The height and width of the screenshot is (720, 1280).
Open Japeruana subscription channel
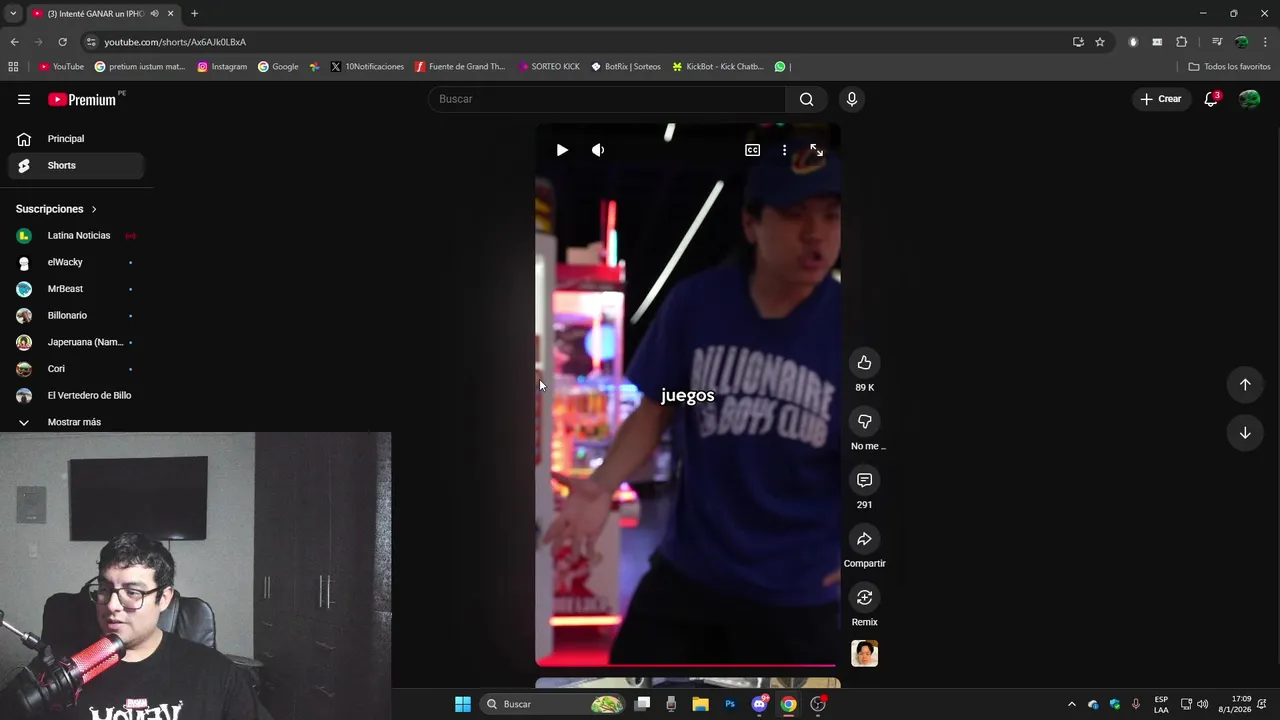pyautogui.click(x=76, y=342)
